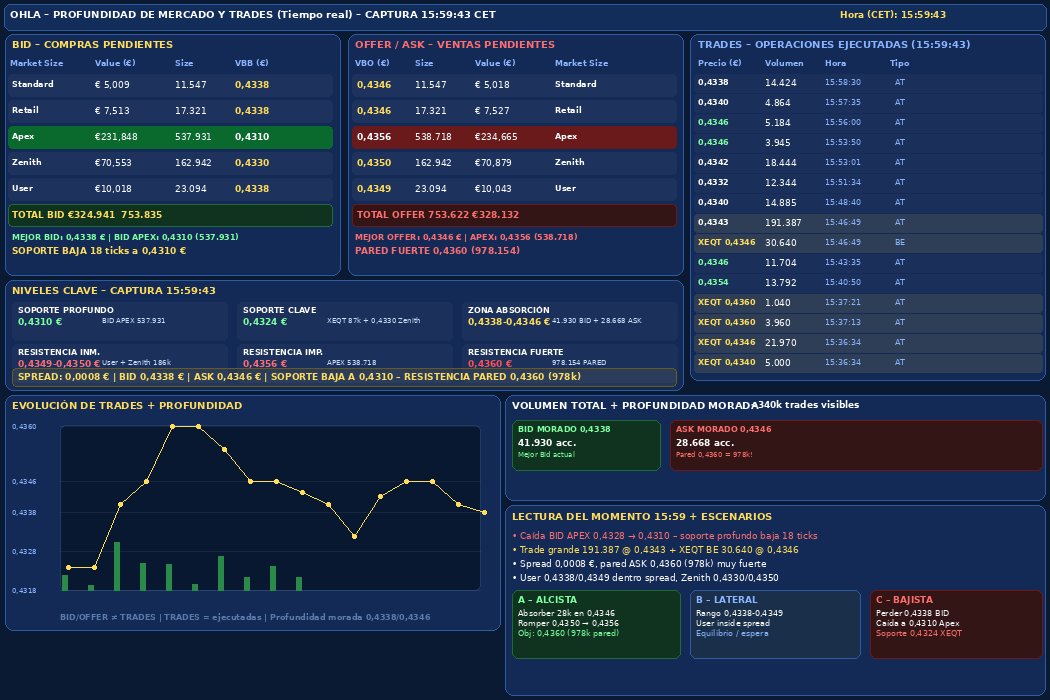
Task: Select the RESISTENCIA FUERTE 0,4360 card
Action: pyautogui.click(x=571, y=356)
